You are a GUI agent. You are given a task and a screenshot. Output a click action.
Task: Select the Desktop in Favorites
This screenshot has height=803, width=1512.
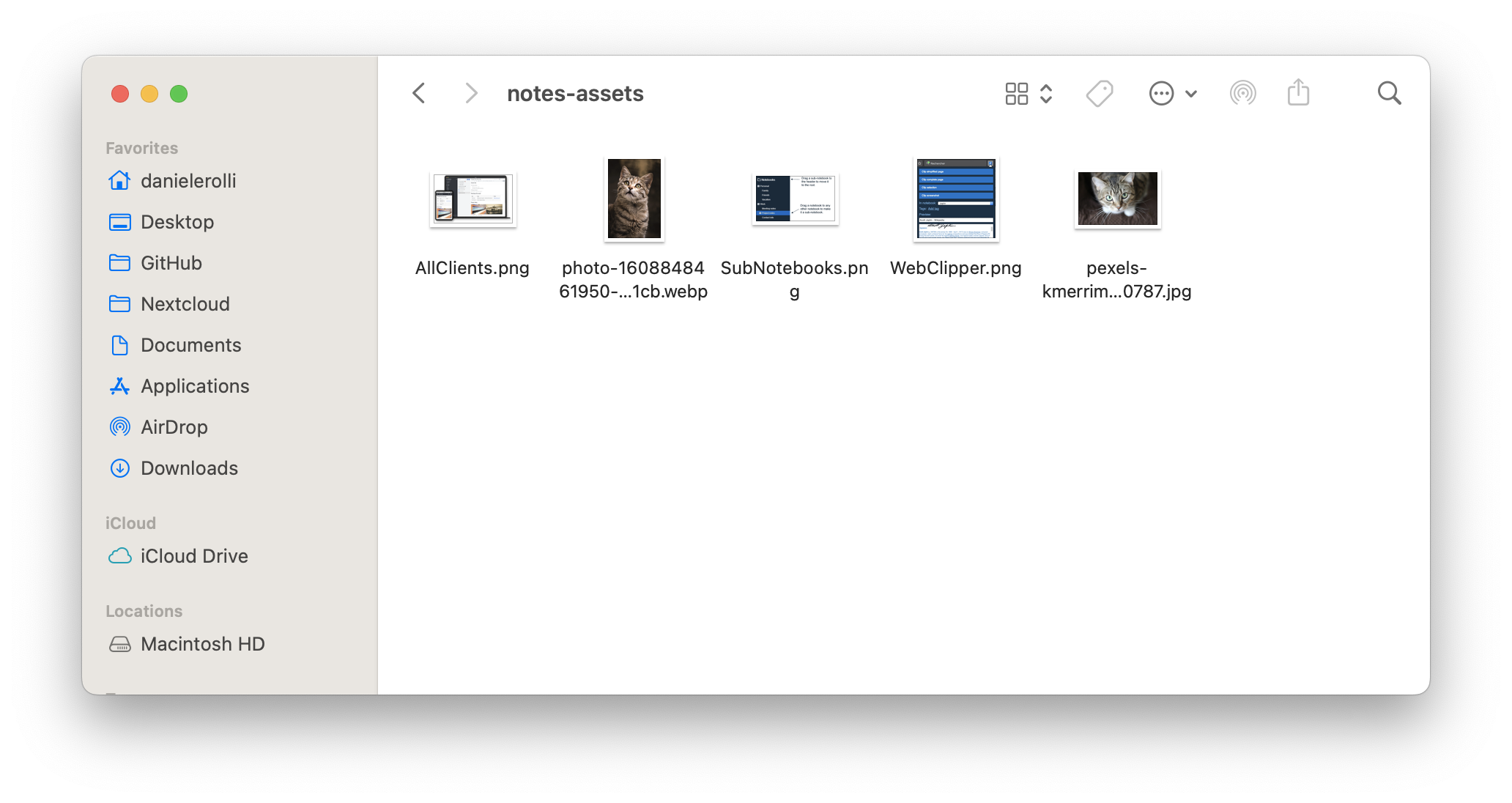(x=178, y=222)
